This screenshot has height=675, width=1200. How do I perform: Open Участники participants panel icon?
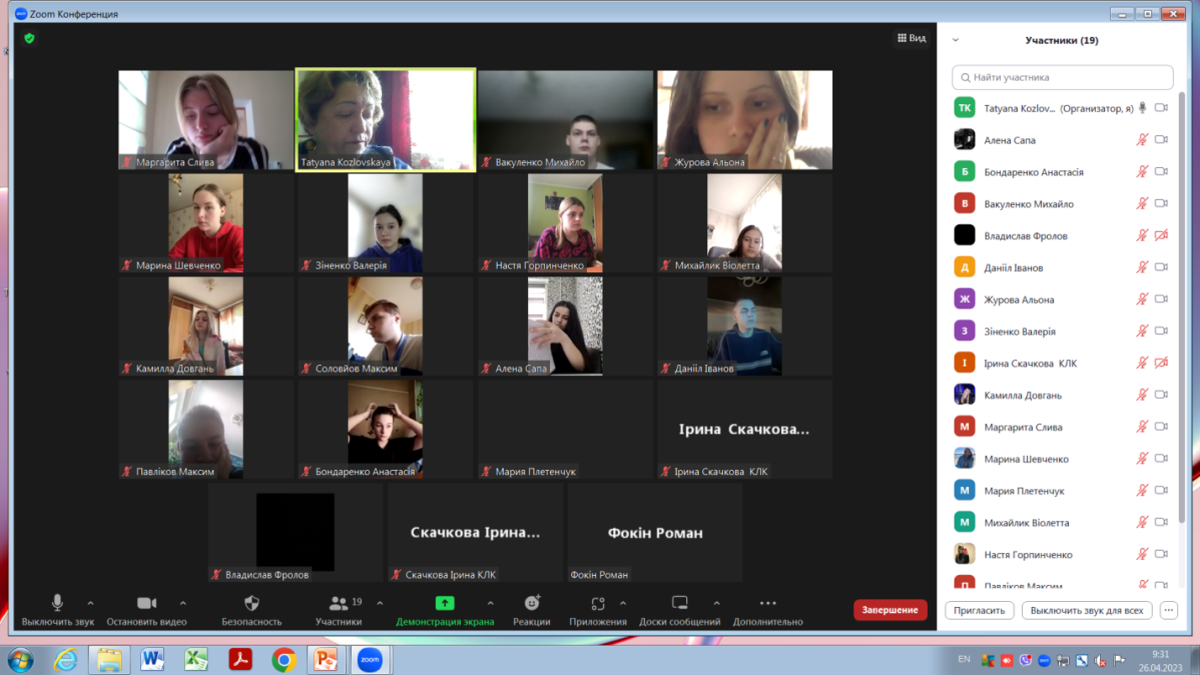coord(338,603)
